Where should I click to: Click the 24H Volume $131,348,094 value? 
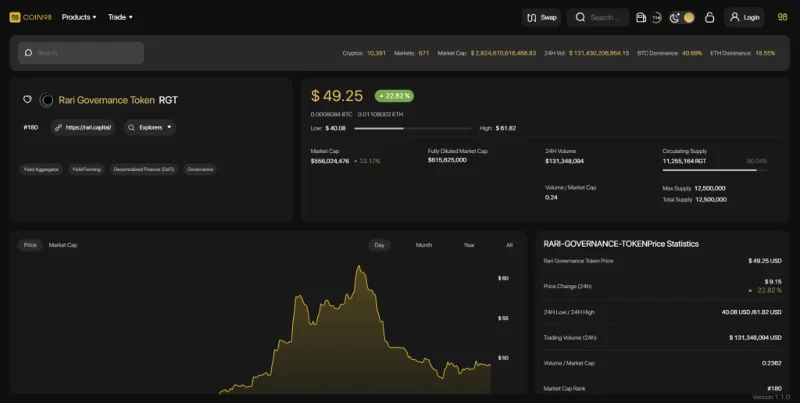point(564,161)
